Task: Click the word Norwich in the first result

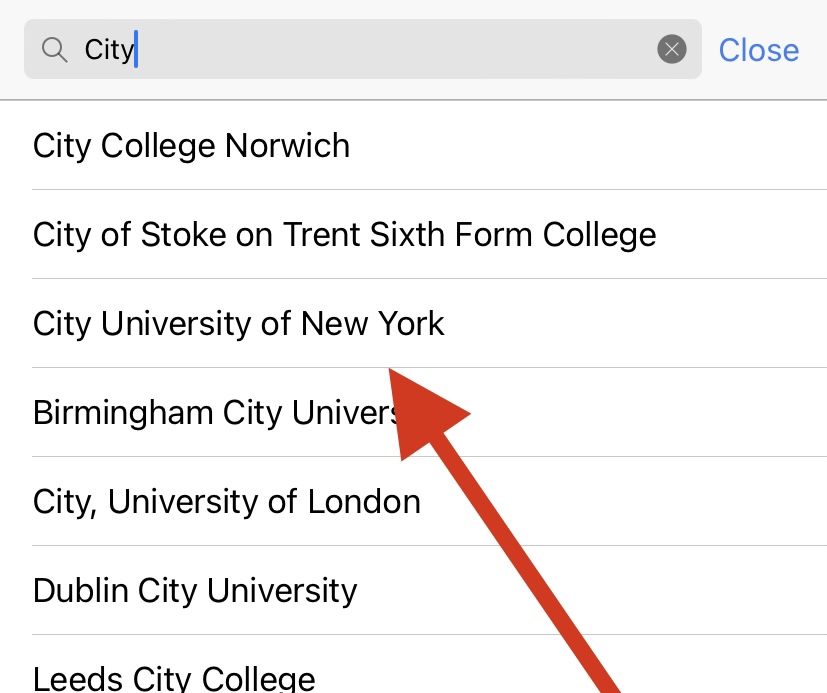Action: tap(287, 145)
